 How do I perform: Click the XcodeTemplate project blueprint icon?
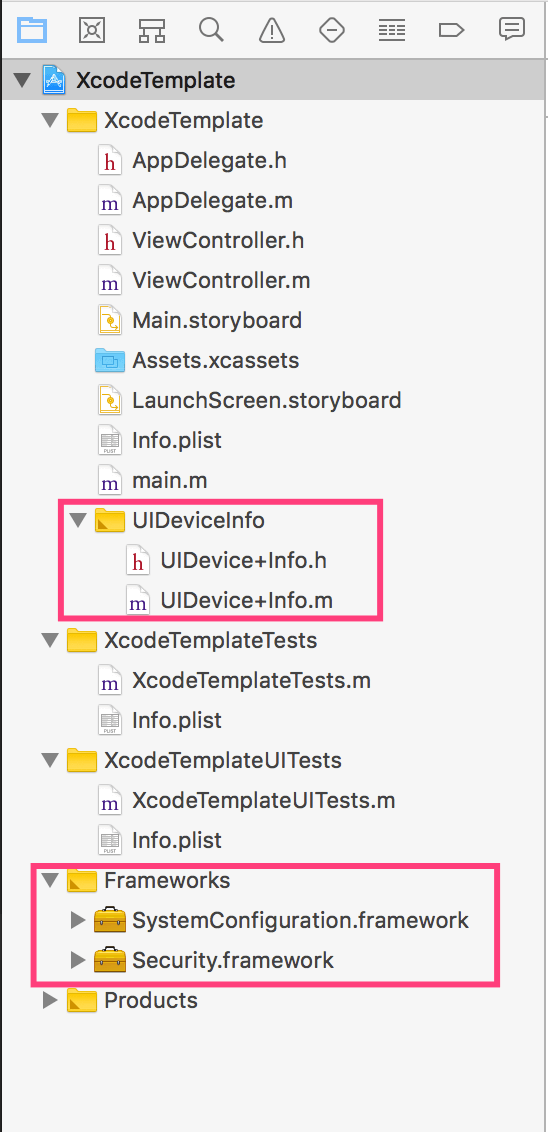pyautogui.click(x=55, y=79)
